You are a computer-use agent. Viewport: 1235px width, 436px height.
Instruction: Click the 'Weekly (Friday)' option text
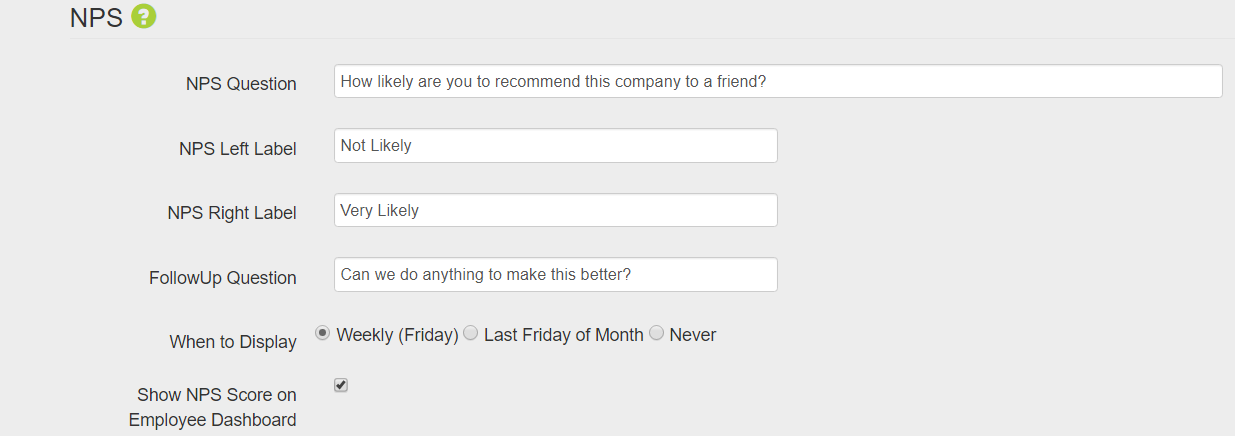pos(397,335)
